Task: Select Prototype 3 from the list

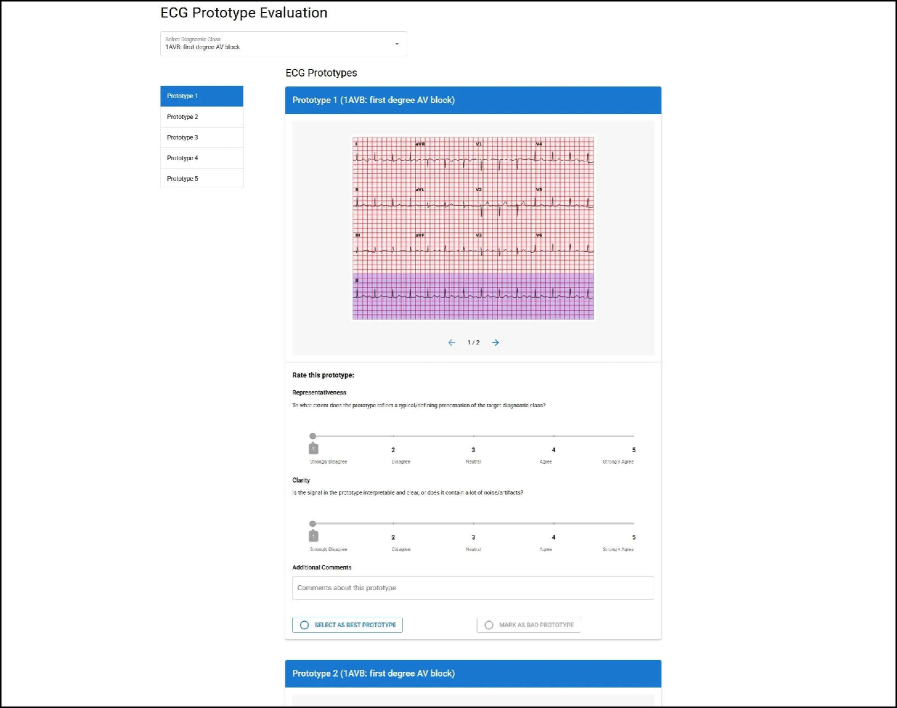Action: pos(201,137)
